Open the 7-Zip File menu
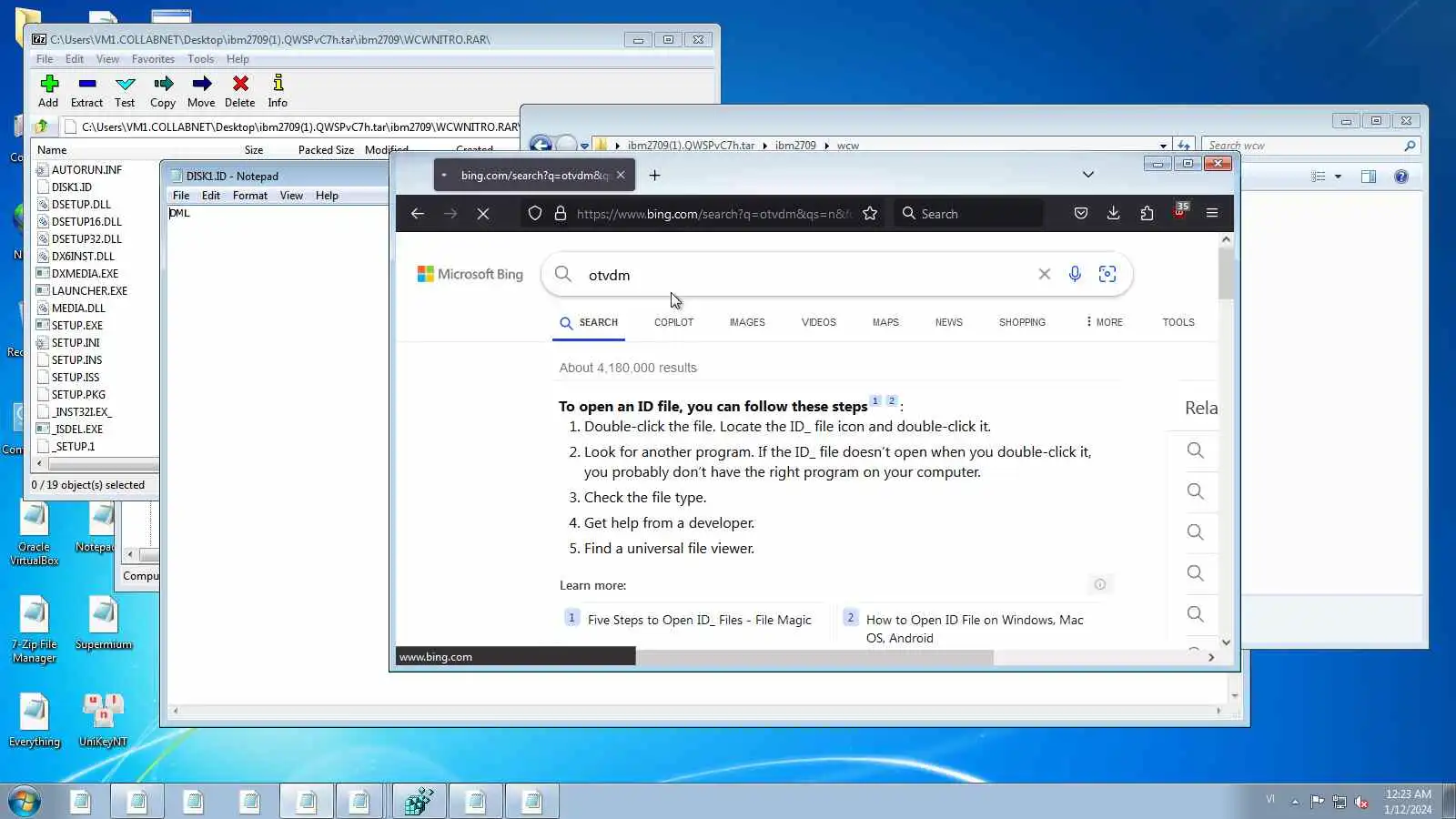The height and width of the screenshot is (819, 1456). (45, 59)
